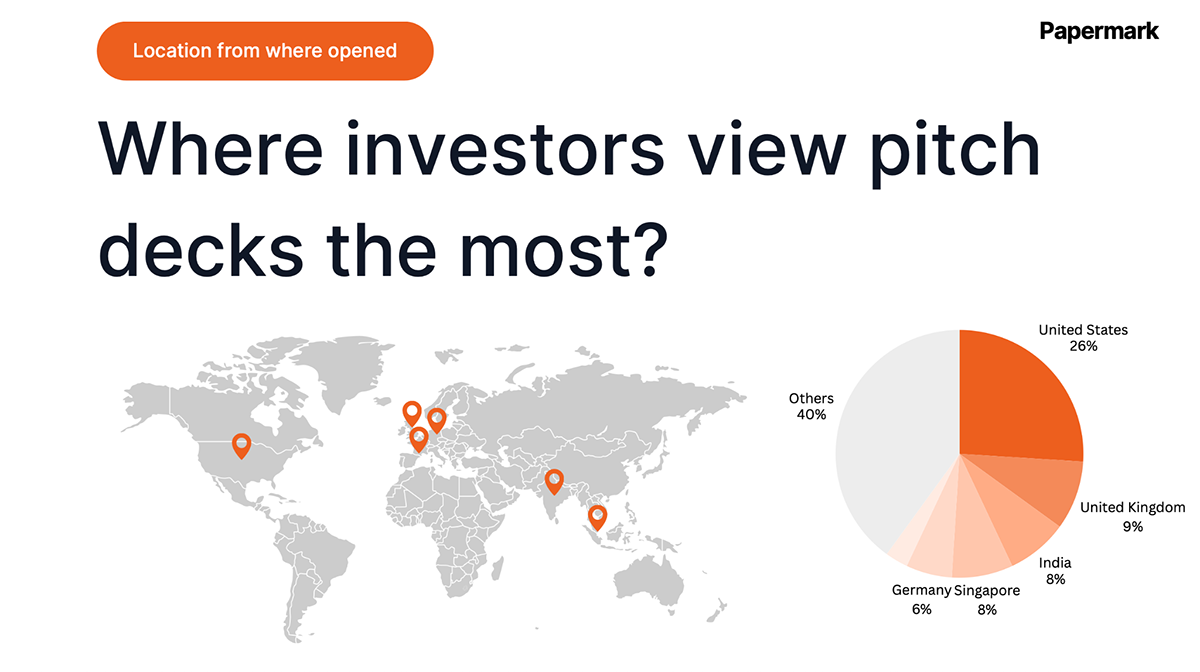This screenshot has height=672, width=1200.
Task: Click the 'United States 26%' label
Action: [1082, 338]
